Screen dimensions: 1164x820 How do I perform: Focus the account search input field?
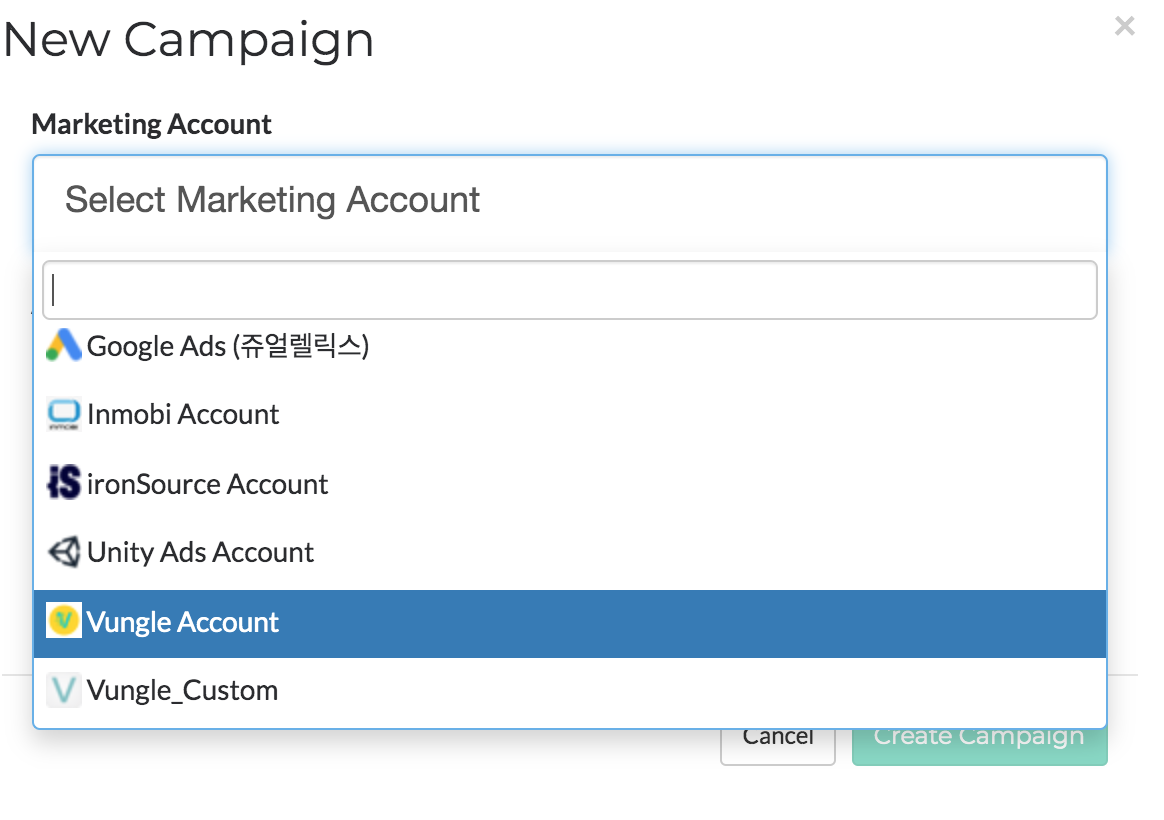coord(570,290)
